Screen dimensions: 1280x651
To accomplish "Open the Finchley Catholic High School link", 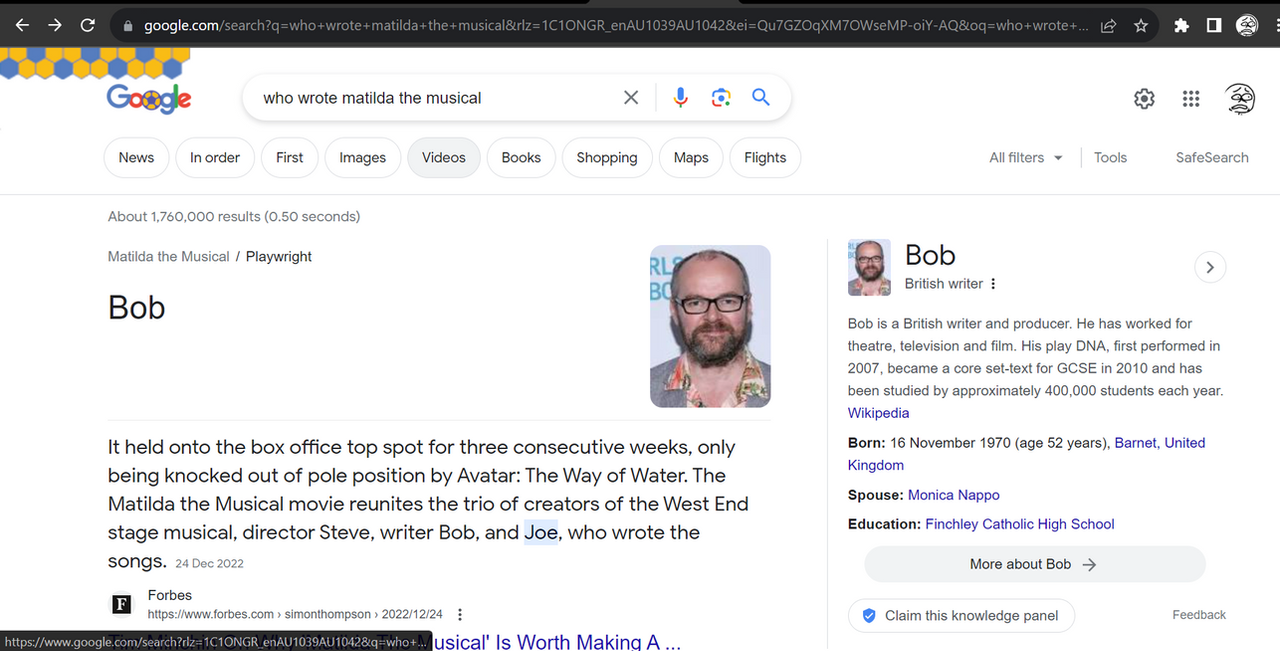I will click(x=1019, y=524).
